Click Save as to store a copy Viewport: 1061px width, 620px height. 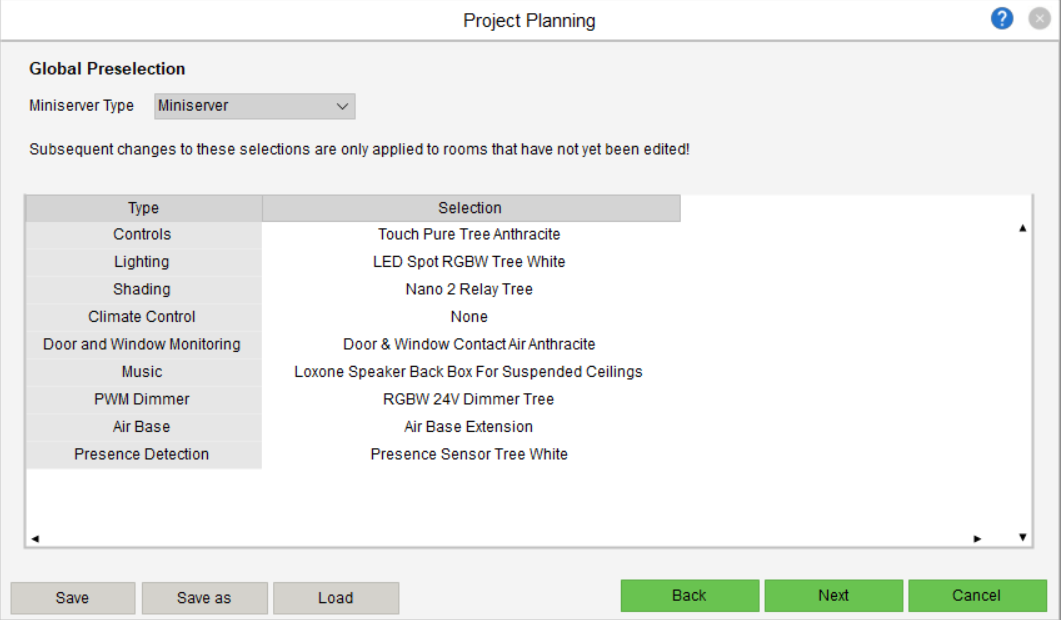pos(204,598)
